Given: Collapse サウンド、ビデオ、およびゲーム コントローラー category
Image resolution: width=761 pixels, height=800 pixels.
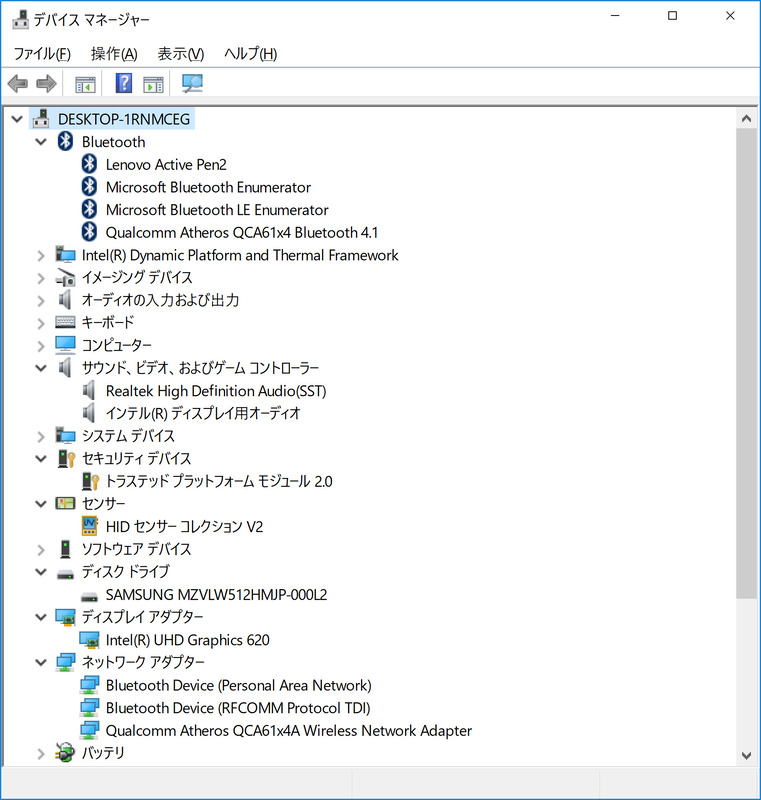Looking at the screenshot, I should tap(41, 368).
